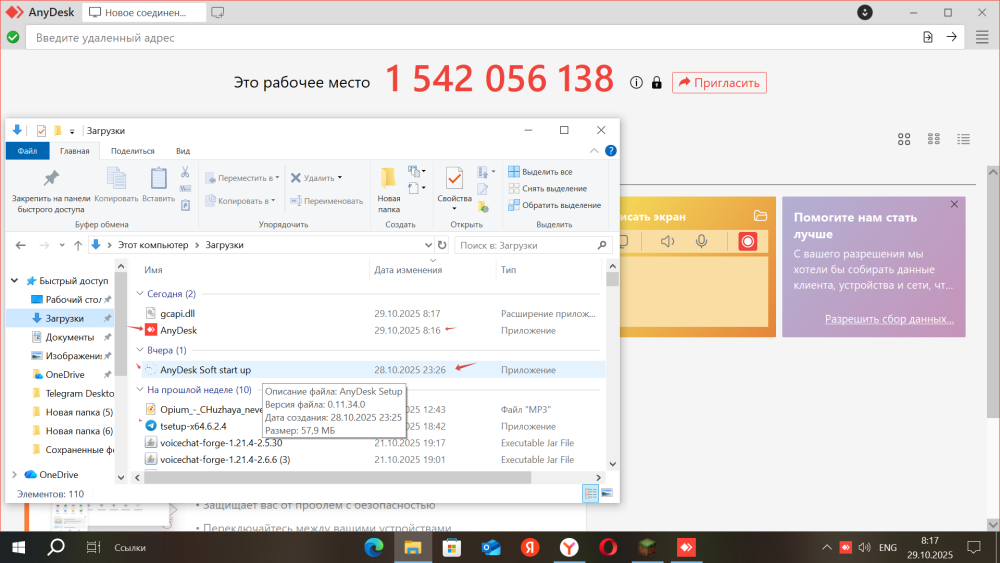Open Microsoft Edge from the taskbar
Viewport: 1000px width, 563px height.
[374, 547]
